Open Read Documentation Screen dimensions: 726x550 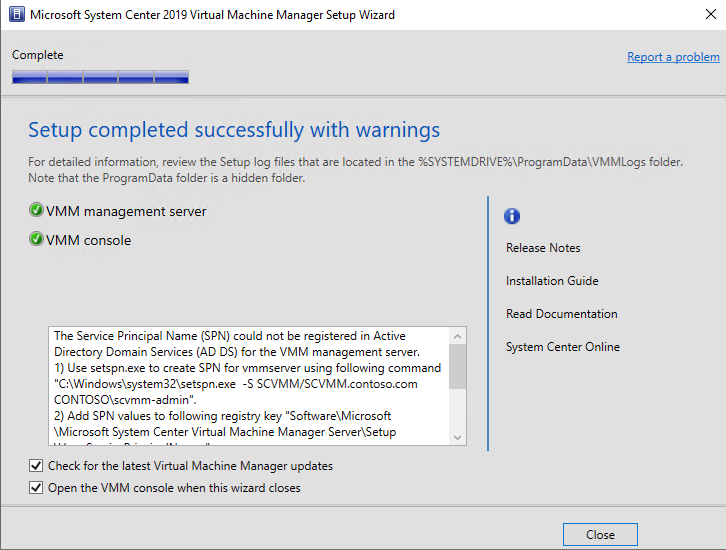[x=562, y=313]
